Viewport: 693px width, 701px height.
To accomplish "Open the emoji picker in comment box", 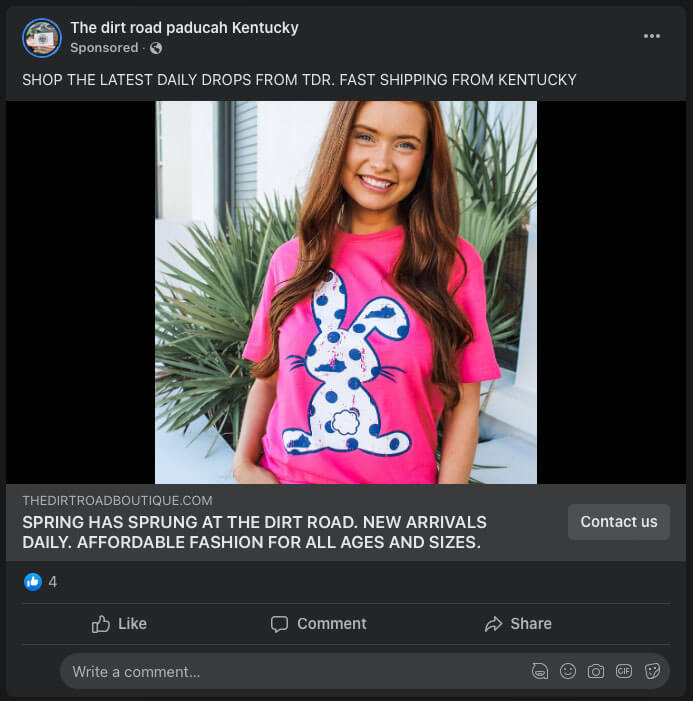I will tap(568, 672).
